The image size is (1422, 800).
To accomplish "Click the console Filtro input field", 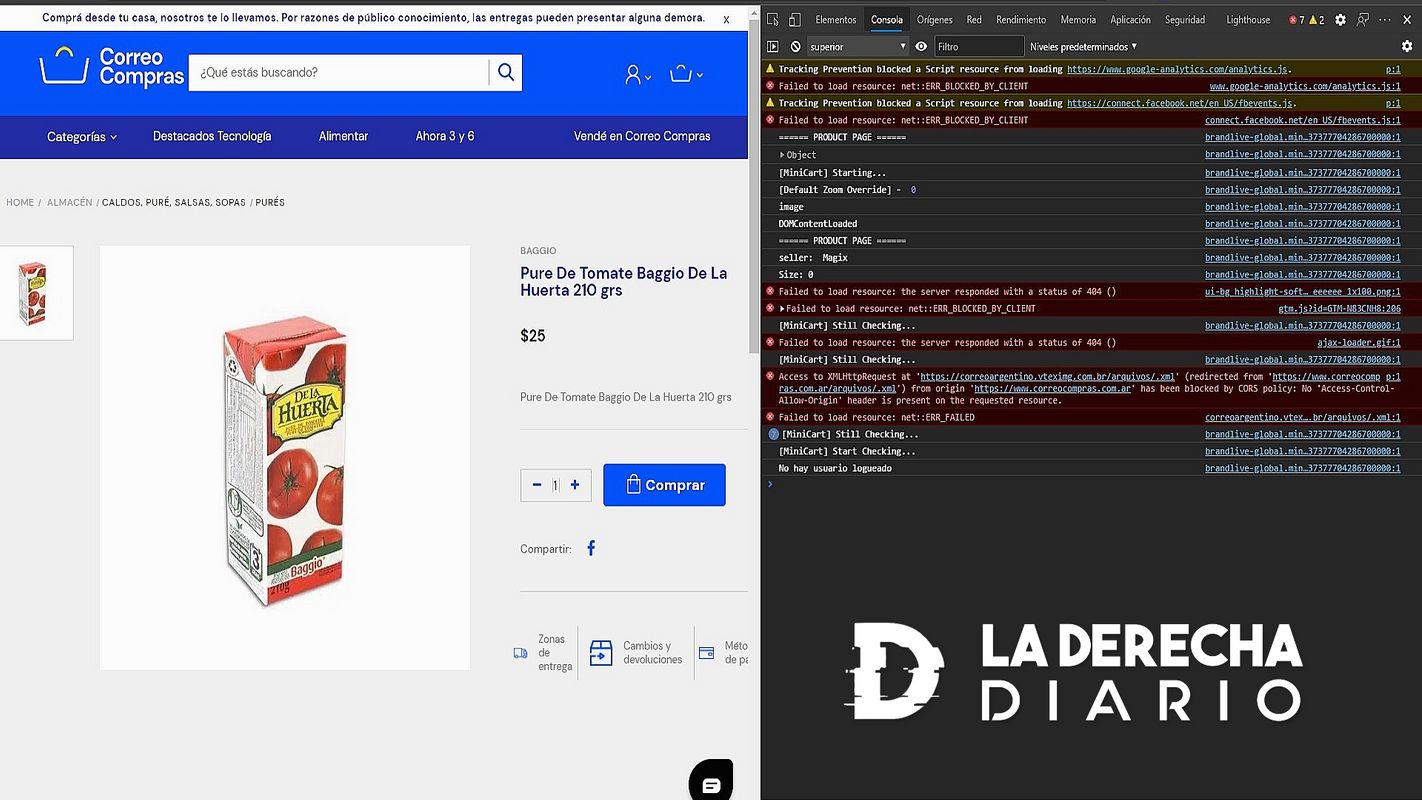I will pos(979,46).
